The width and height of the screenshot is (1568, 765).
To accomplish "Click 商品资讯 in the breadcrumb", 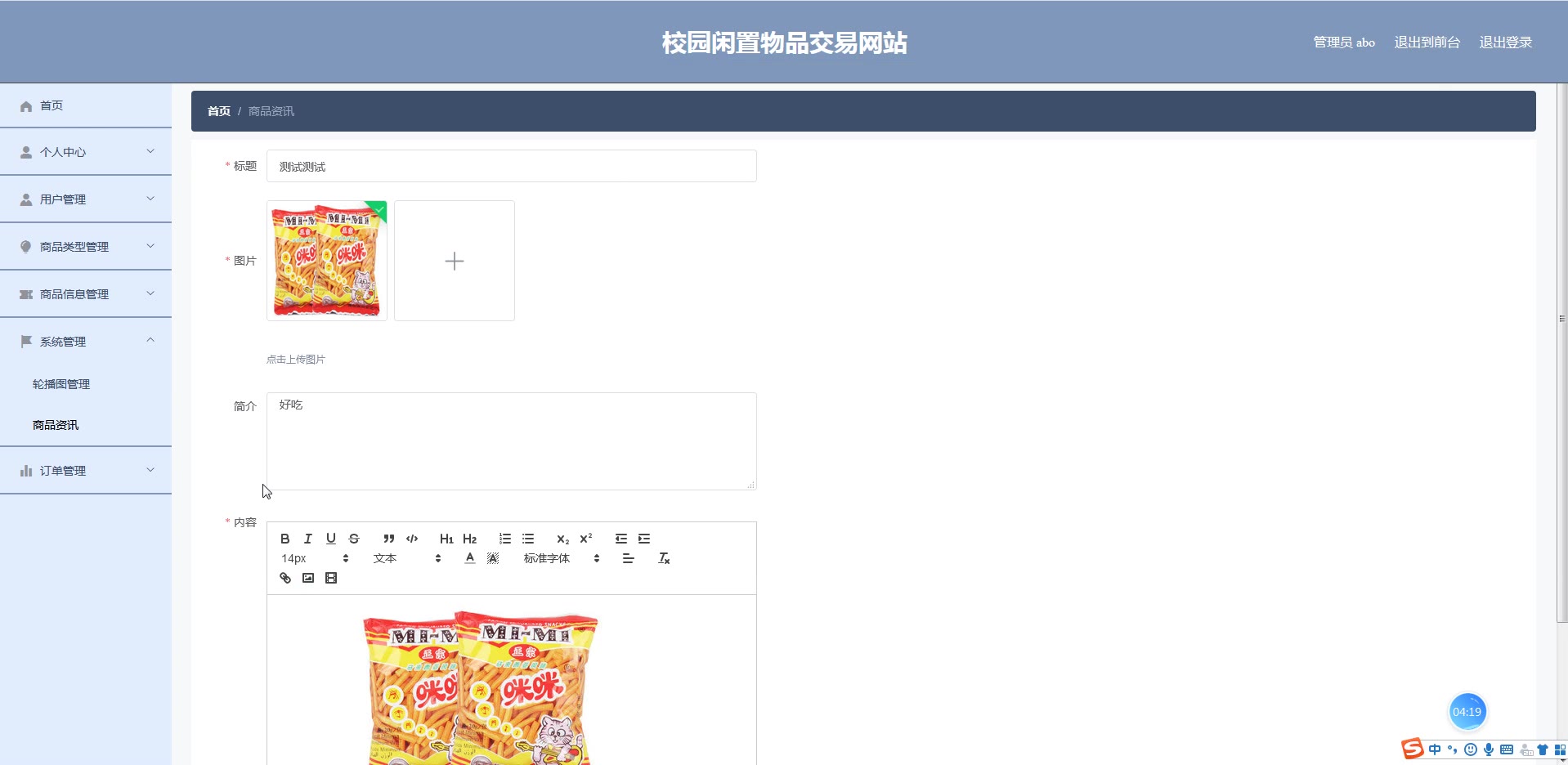I will pos(271,111).
